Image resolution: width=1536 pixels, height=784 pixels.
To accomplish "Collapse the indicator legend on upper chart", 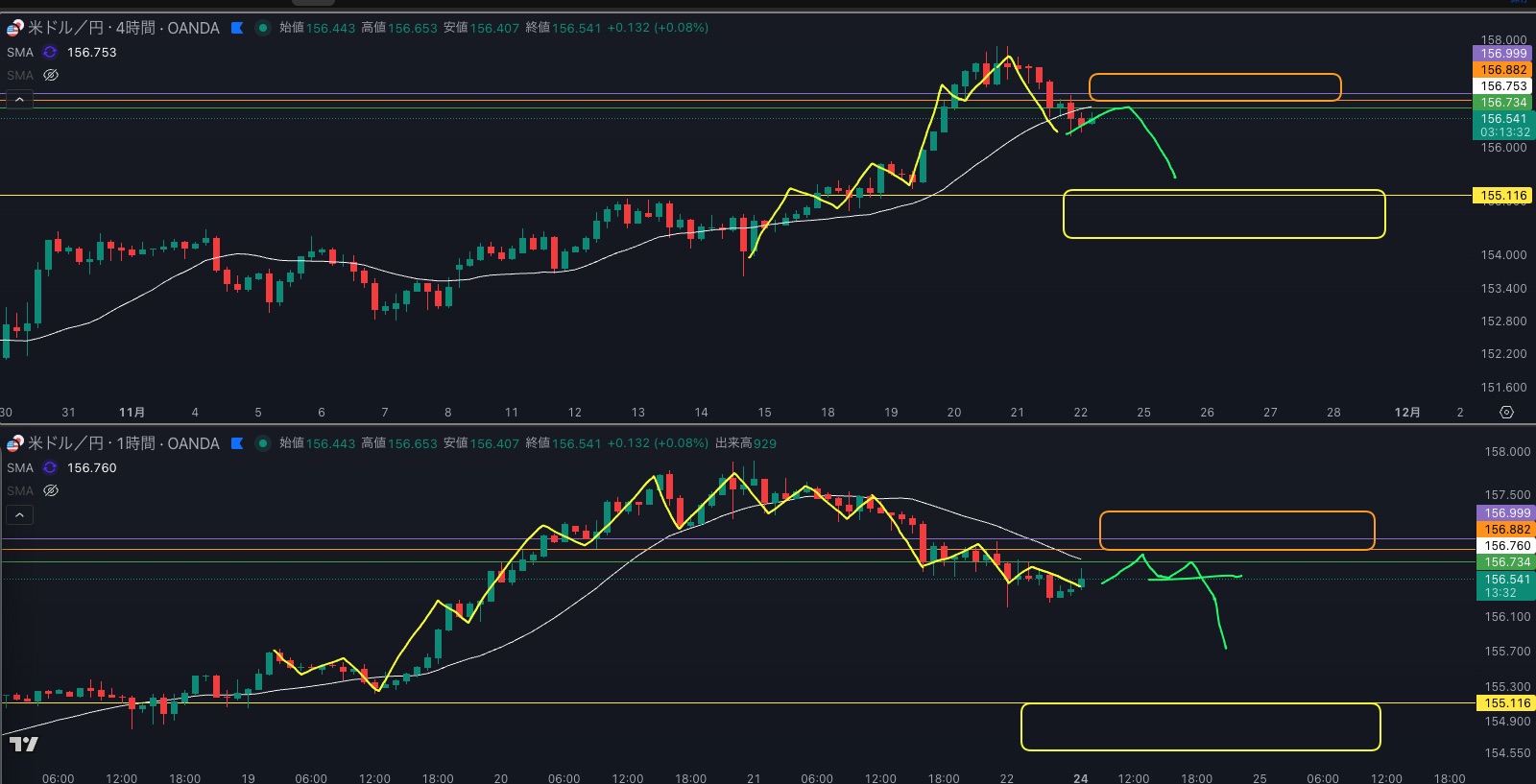I will pos(19,100).
